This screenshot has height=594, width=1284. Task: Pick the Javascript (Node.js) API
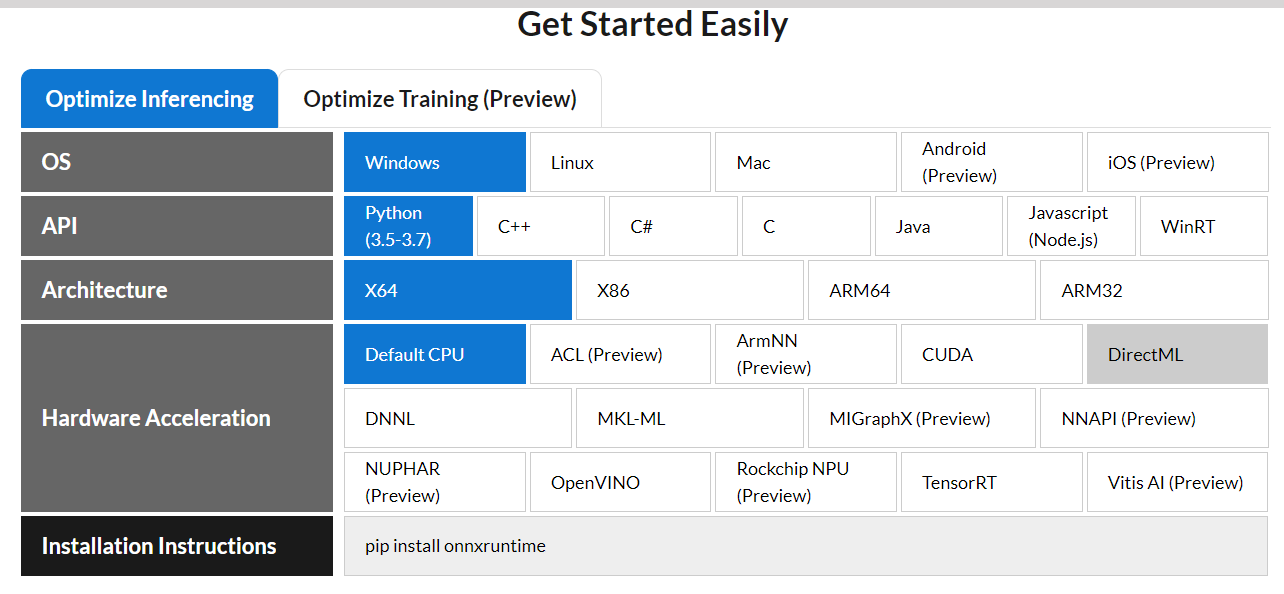coord(1070,225)
